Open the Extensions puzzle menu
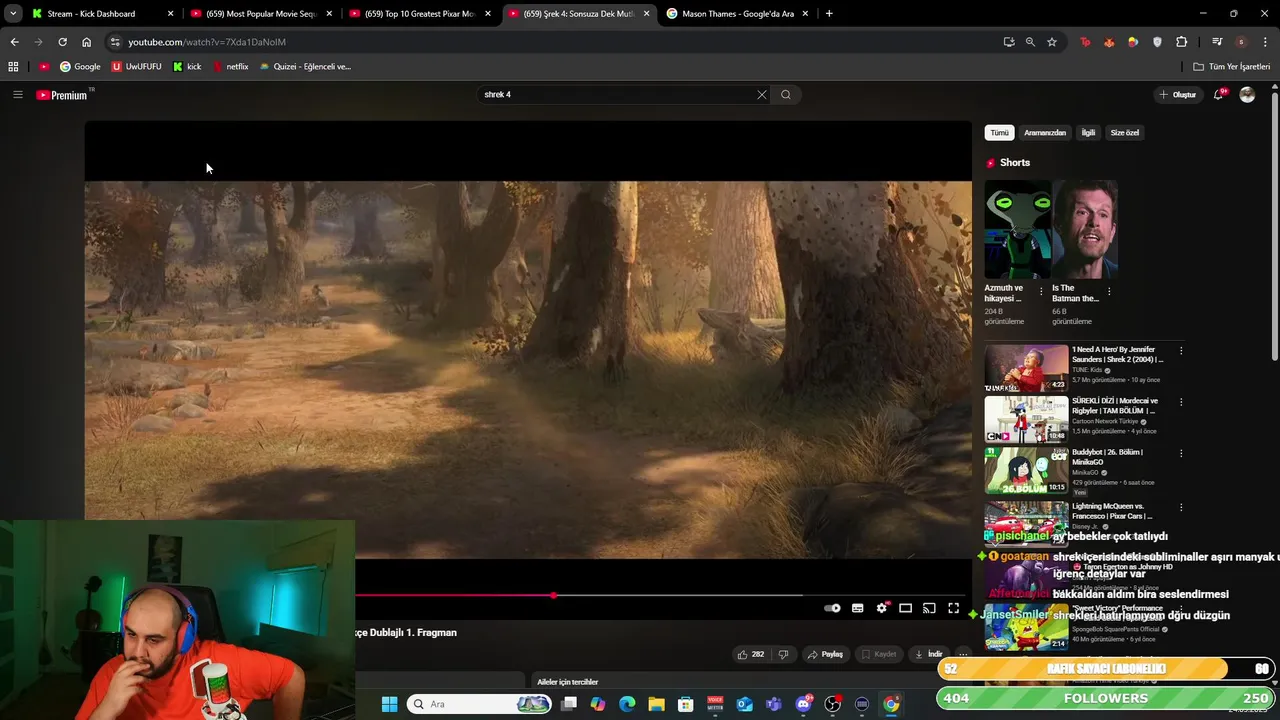 click(1182, 42)
